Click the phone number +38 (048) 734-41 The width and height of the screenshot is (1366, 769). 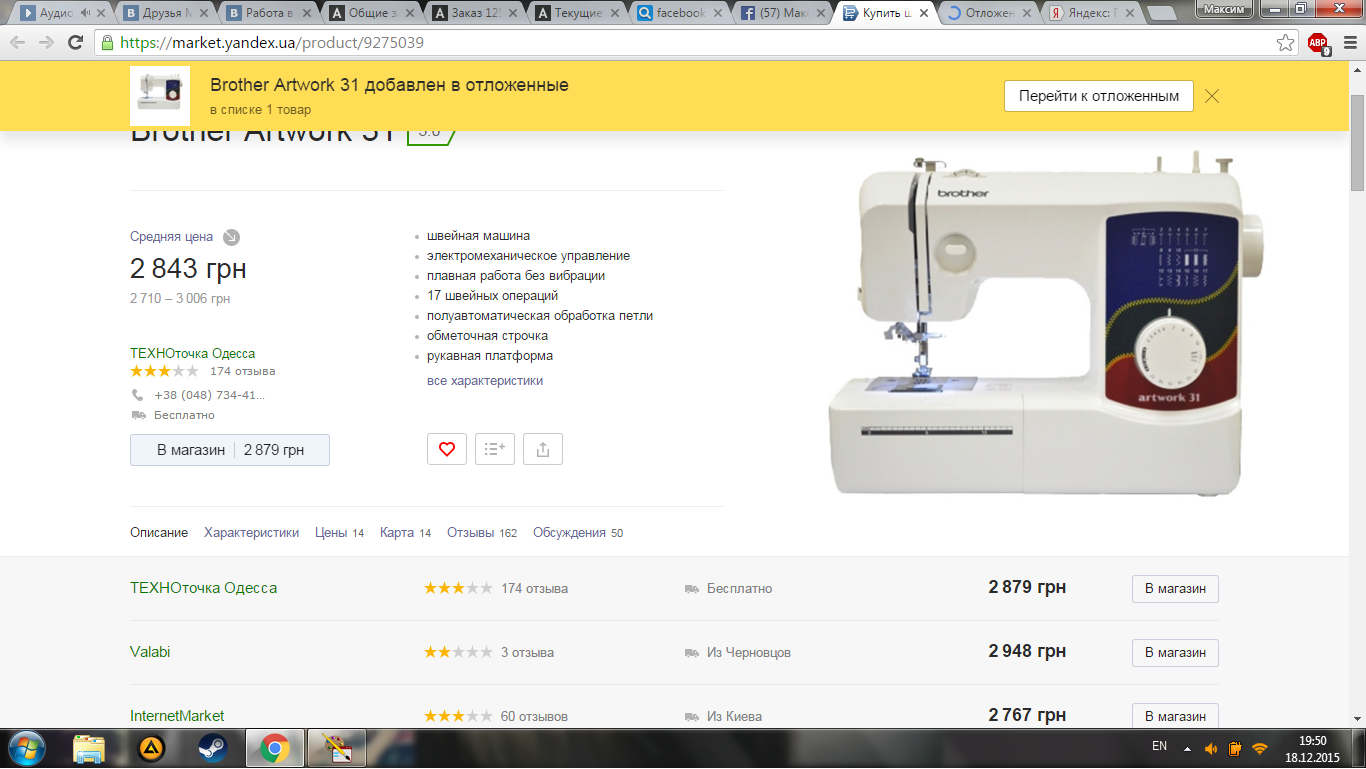tap(209, 395)
